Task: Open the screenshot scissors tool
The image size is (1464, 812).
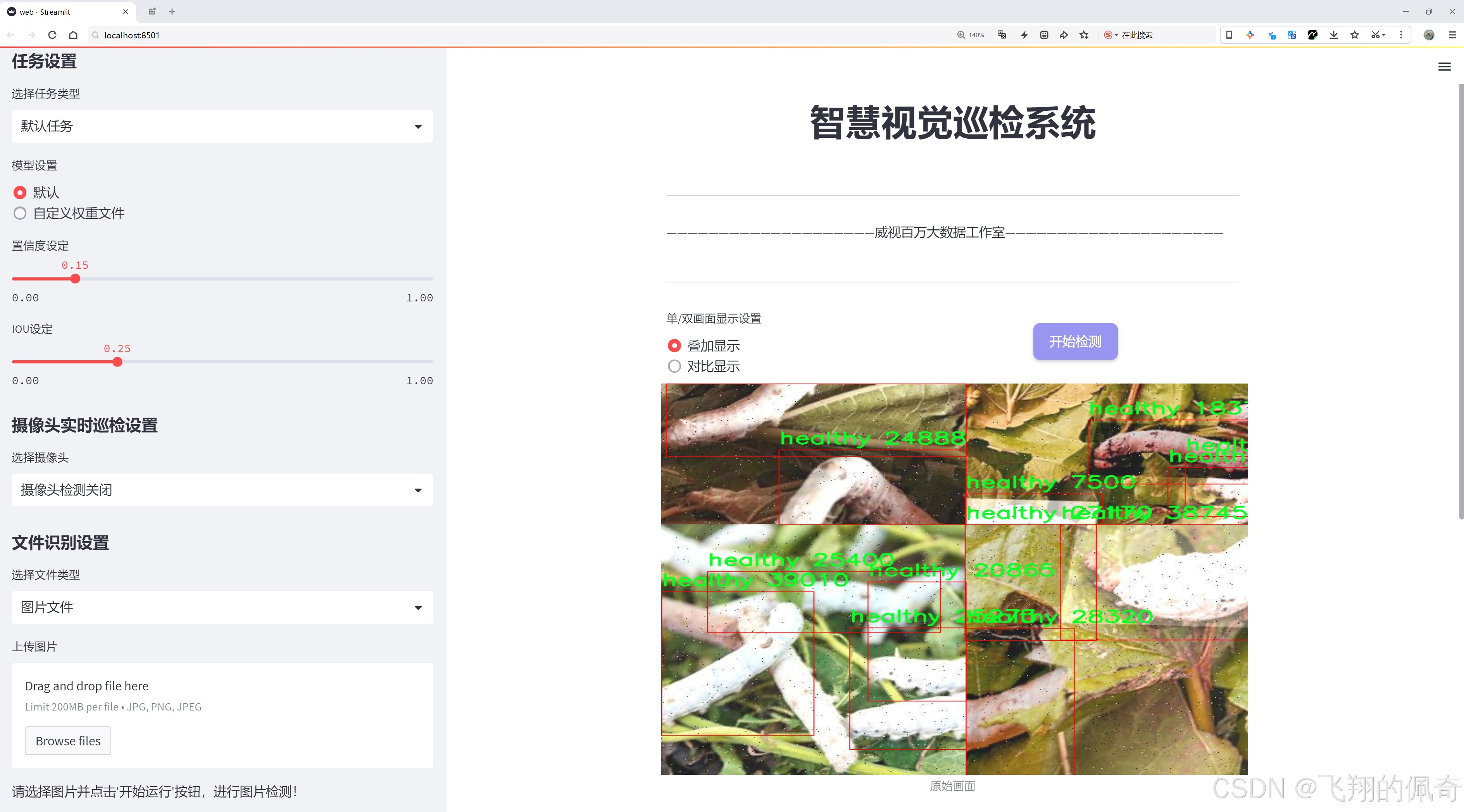Action: (1376, 34)
